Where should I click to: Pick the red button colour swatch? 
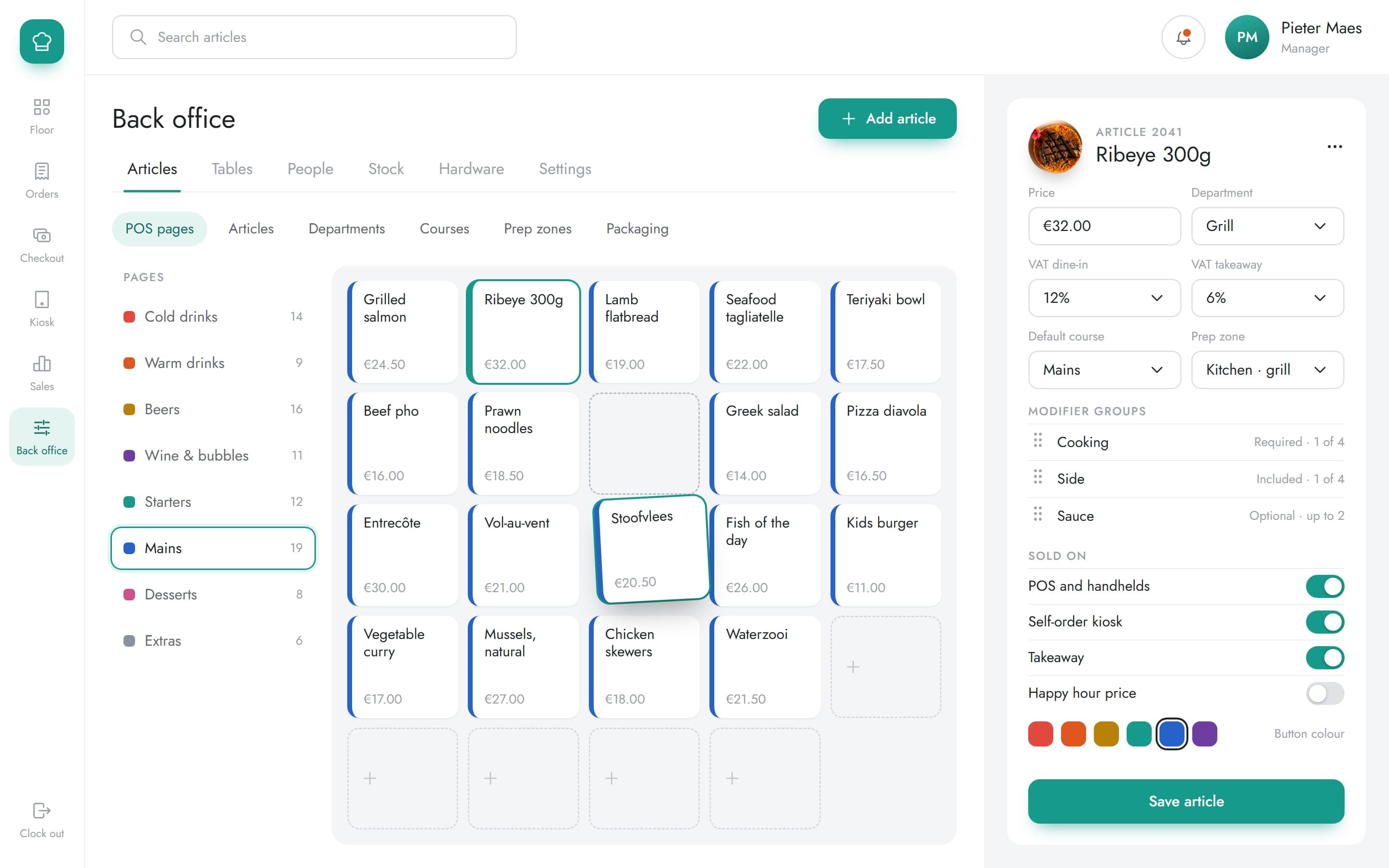1041,733
